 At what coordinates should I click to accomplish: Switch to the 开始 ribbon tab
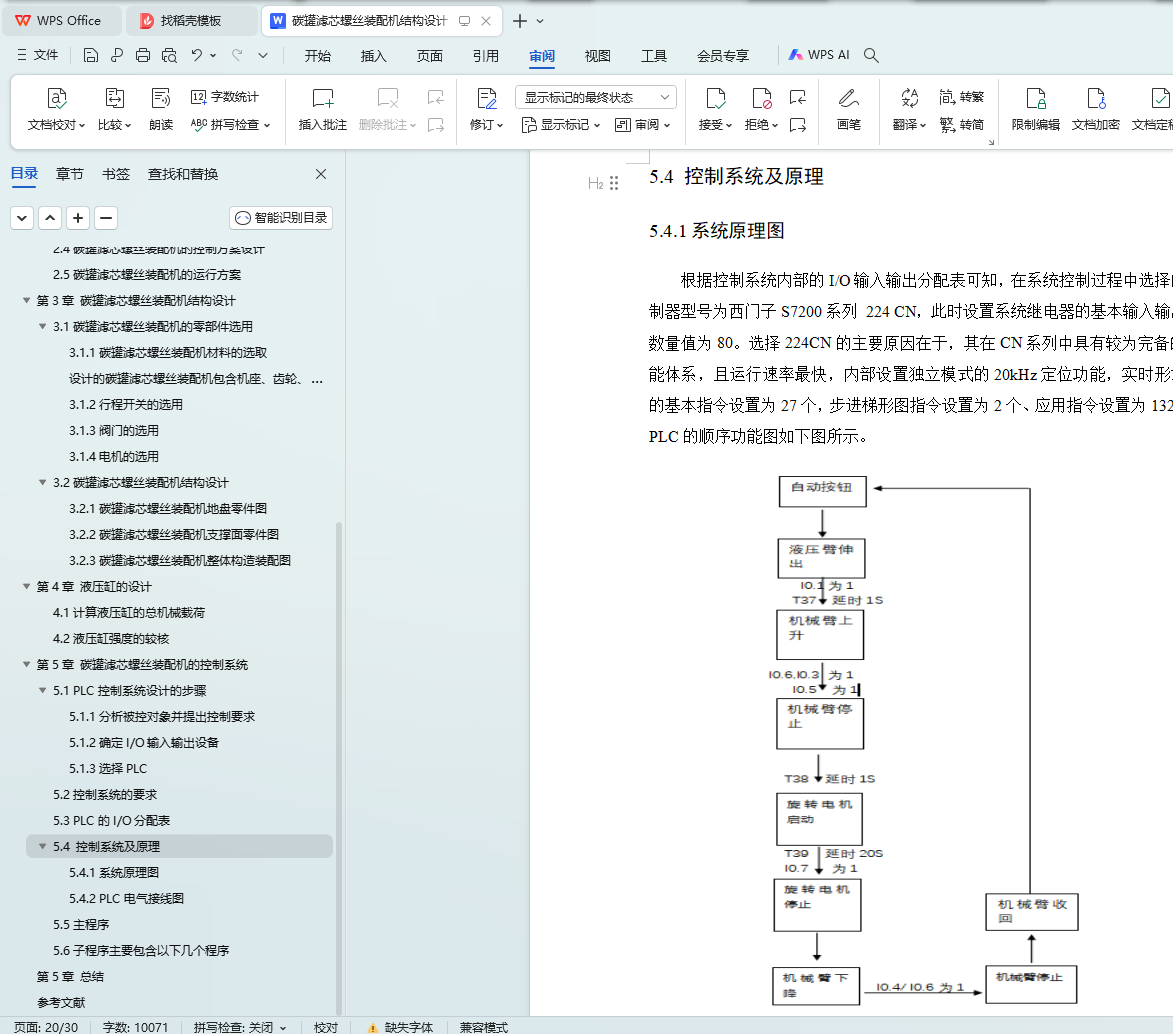click(x=317, y=55)
